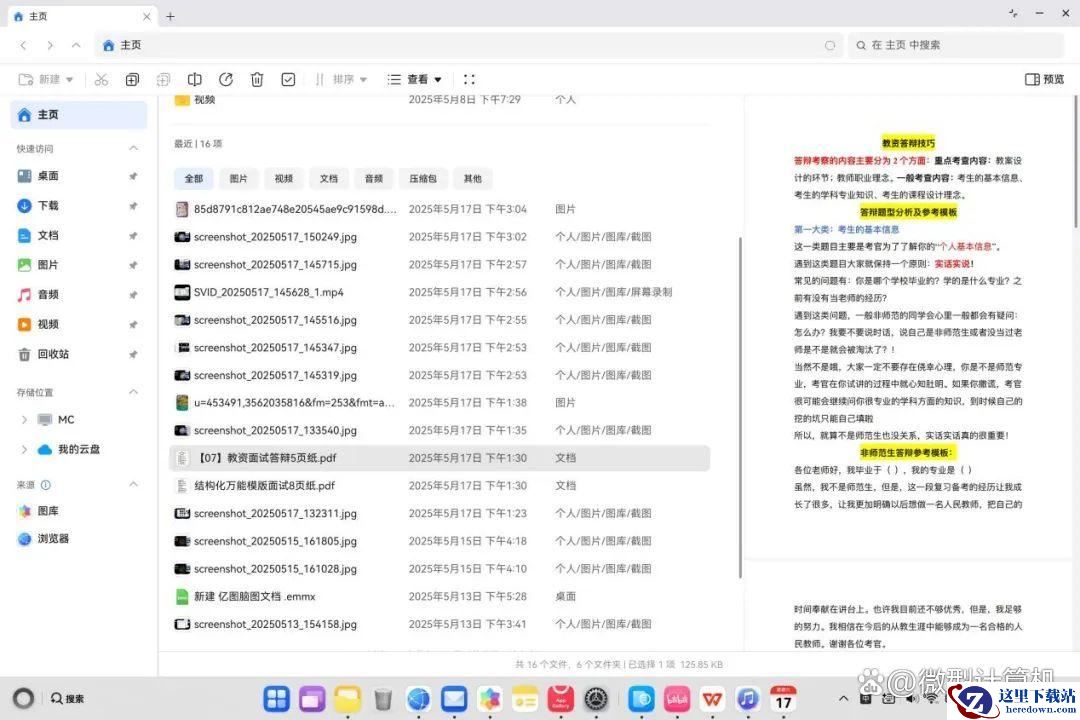Image resolution: width=1080 pixels, height=720 pixels.
Task: Select the 音频 filter tab
Action: coord(373,178)
